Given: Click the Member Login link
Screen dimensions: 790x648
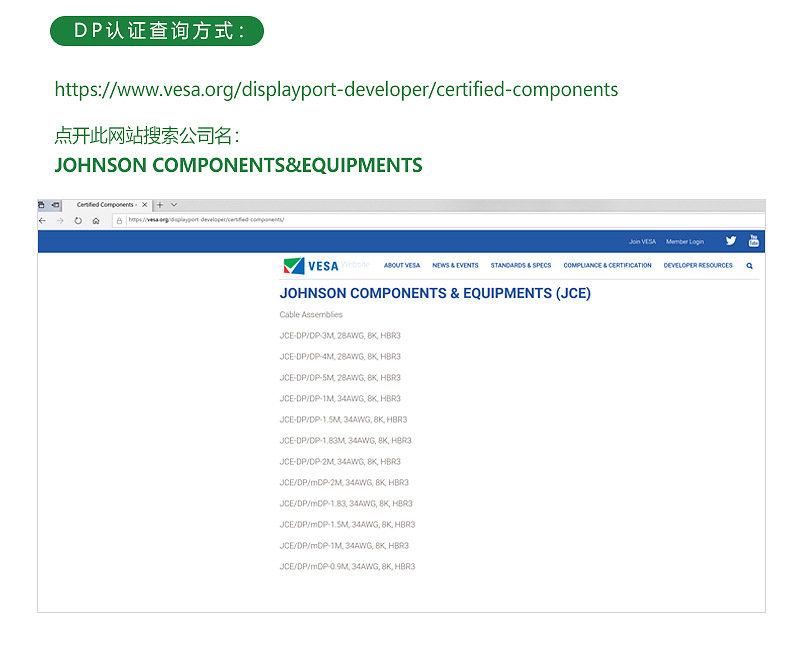Looking at the screenshot, I should click(685, 242).
